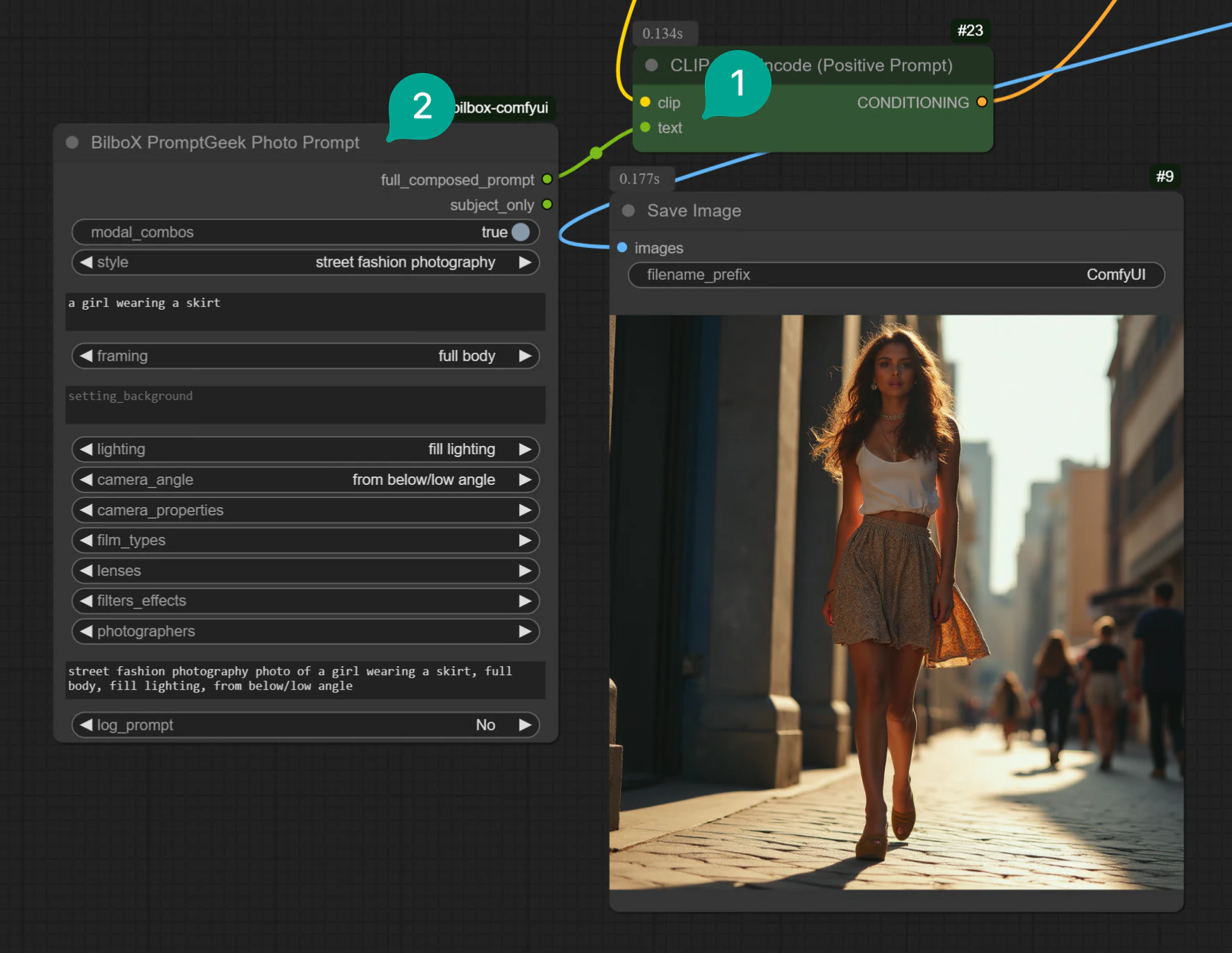Click annotation marker number 1
1232x953 pixels.
[x=738, y=84]
